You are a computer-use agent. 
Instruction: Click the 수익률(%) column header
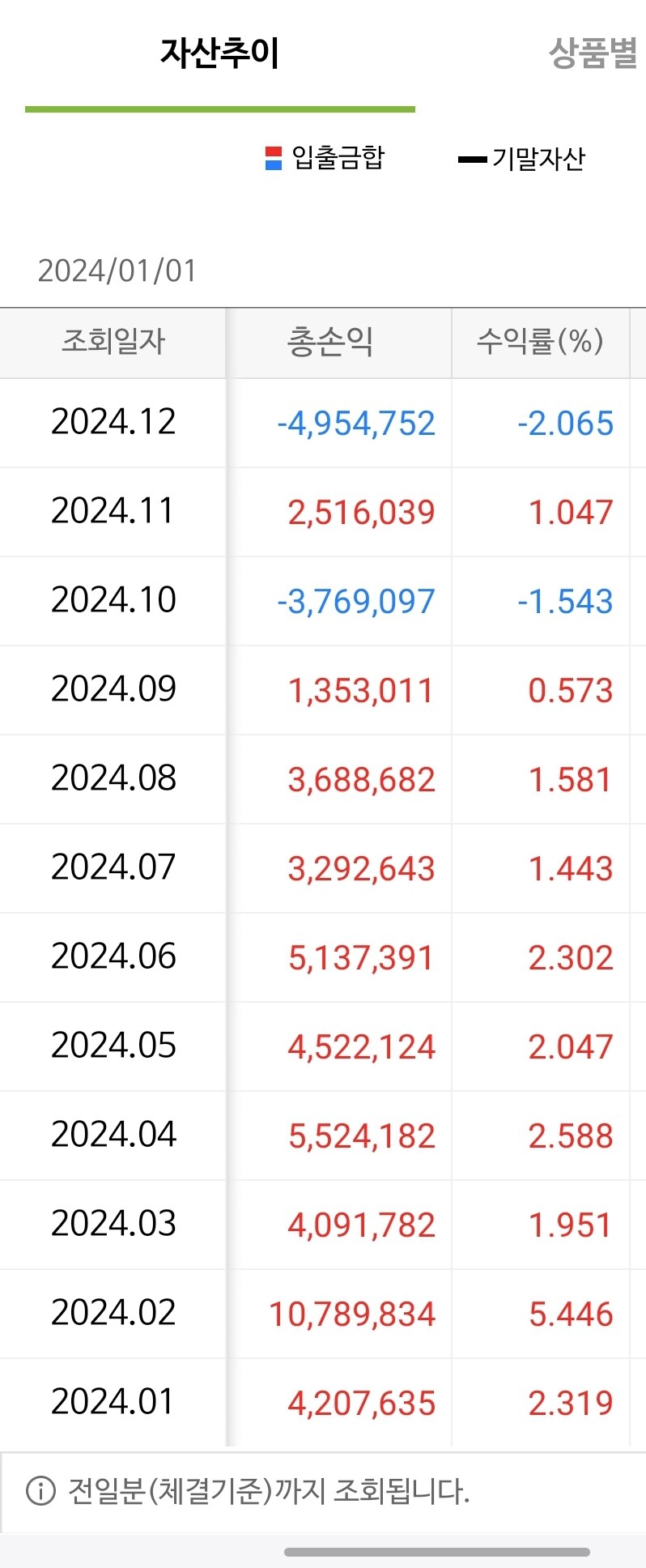540,342
